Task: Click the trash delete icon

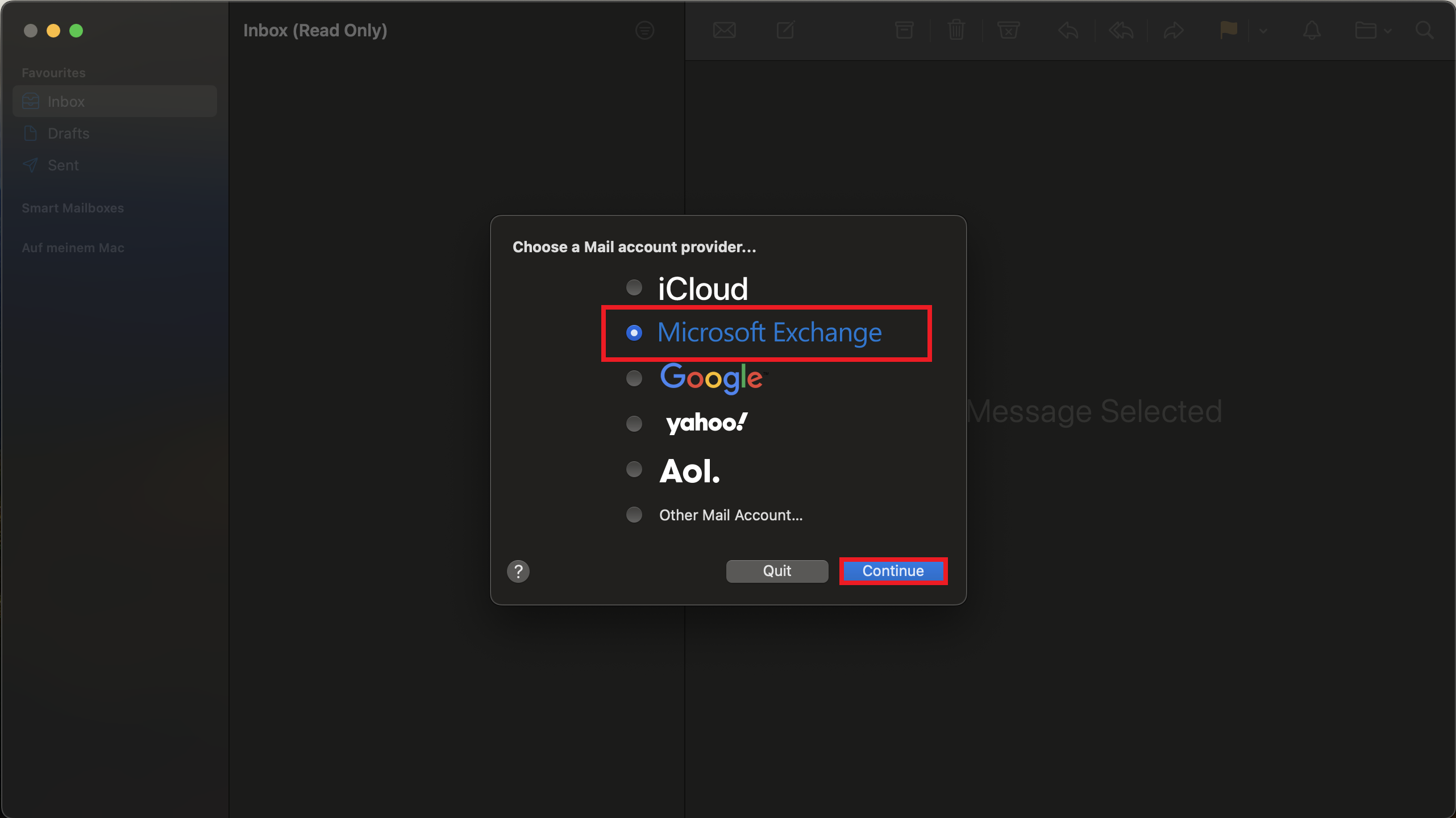Action: click(x=956, y=30)
